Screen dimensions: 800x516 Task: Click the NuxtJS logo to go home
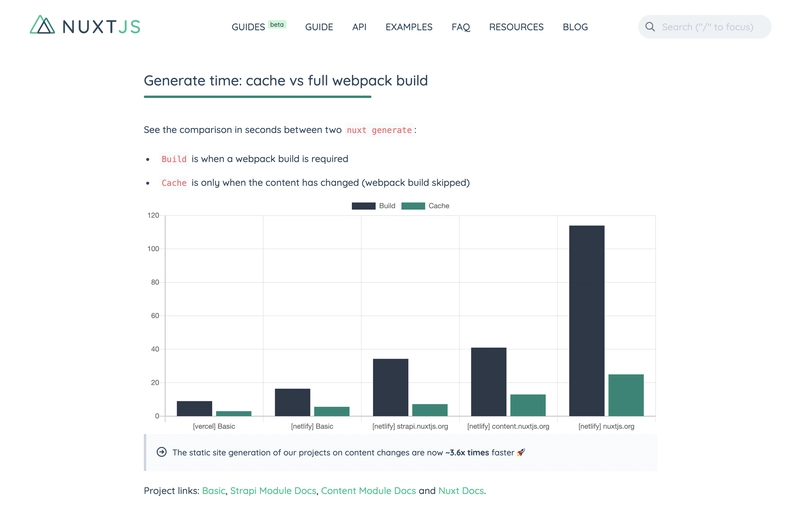pyautogui.click(x=85, y=26)
